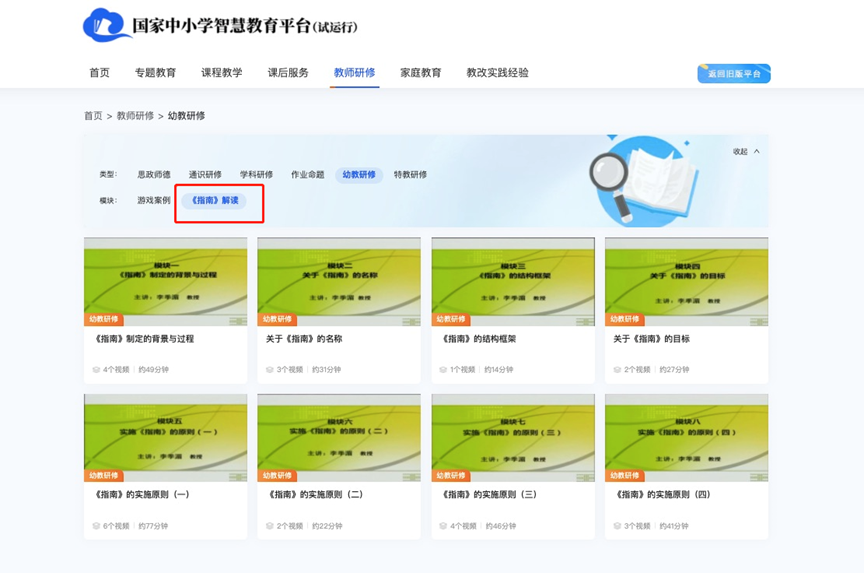Open the 模块五 course thumbnail

pos(165,438)
